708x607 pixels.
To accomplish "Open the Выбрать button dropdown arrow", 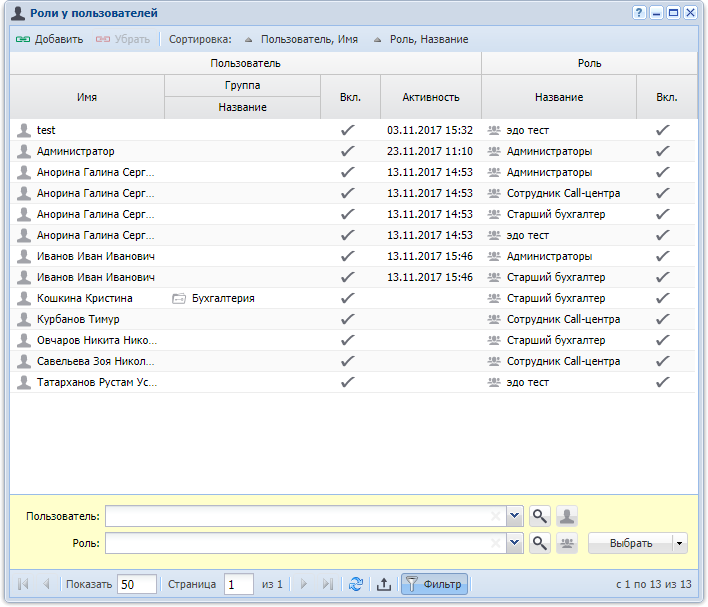I will coord(680,543).
